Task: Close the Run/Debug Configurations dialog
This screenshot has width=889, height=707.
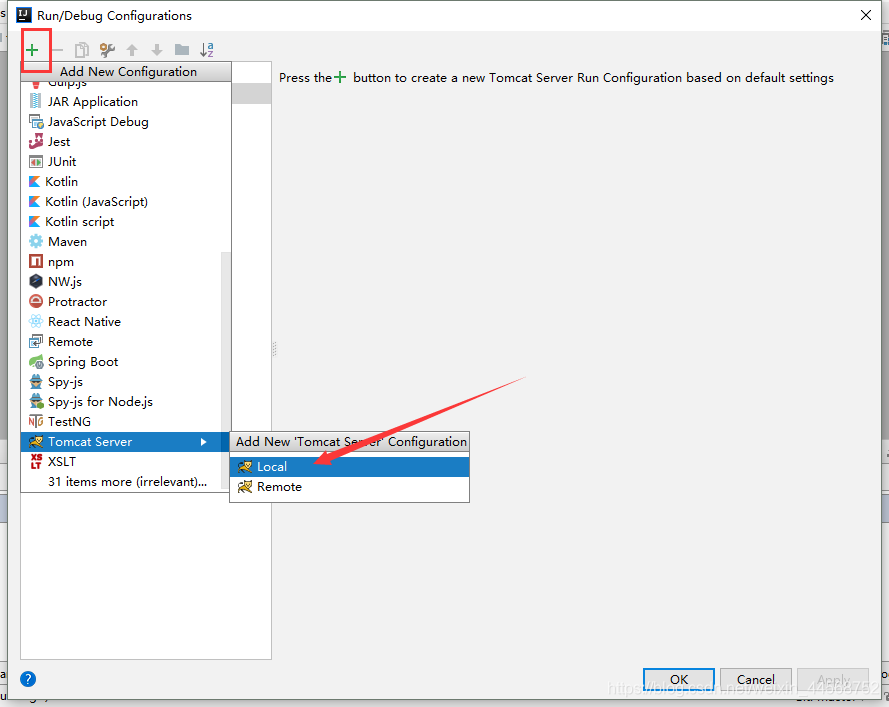Action: pos(866,15)
